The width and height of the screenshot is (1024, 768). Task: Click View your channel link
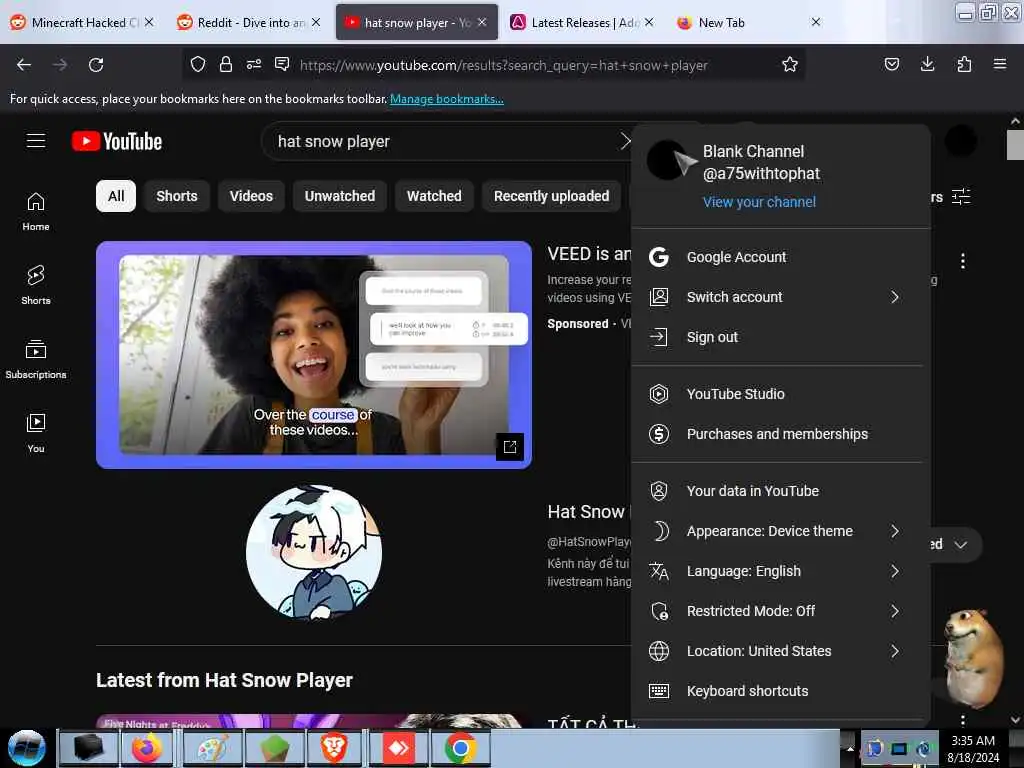pos(759,202)
